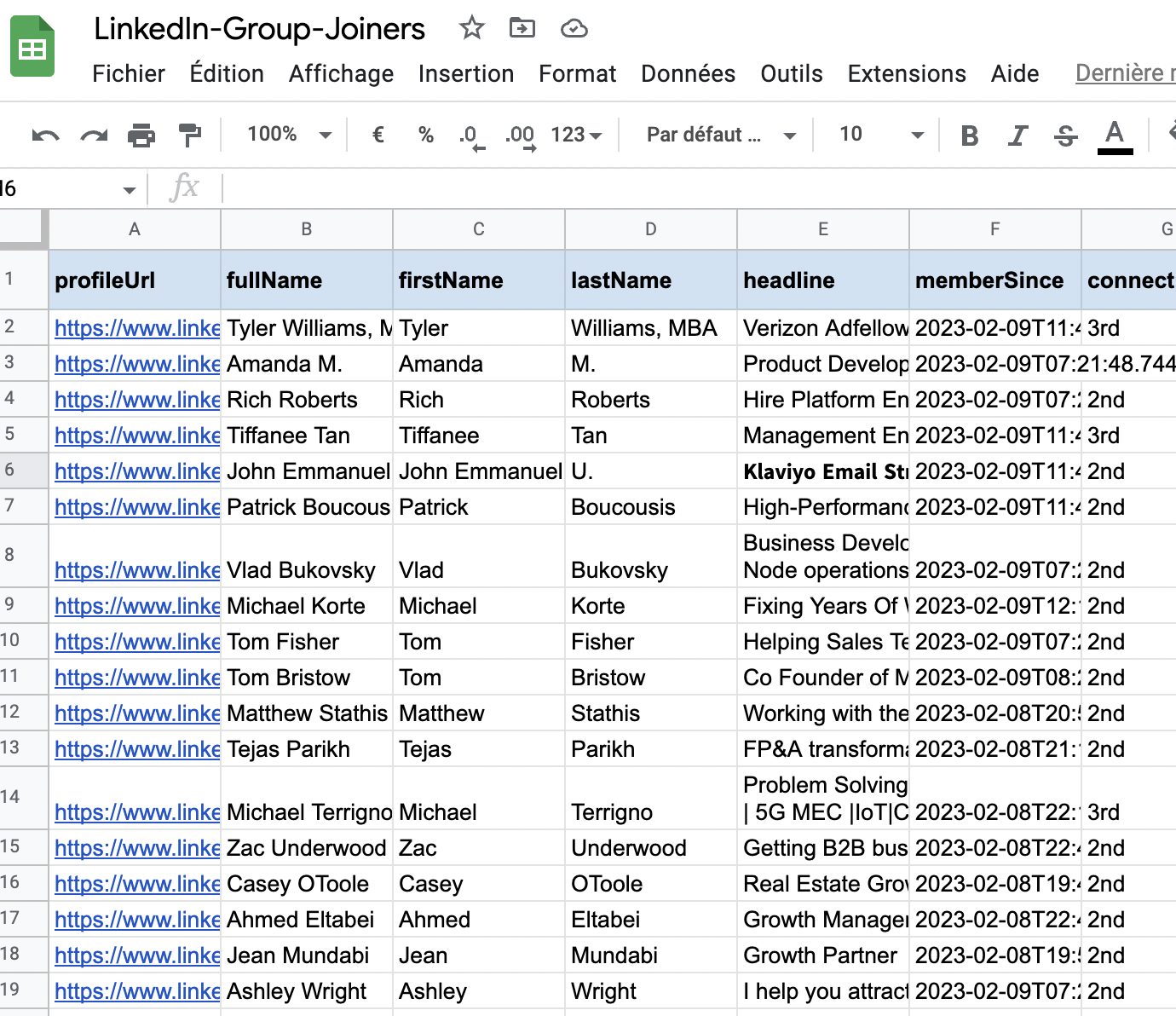Open the Google Sheets home icon

pos(32,48)
